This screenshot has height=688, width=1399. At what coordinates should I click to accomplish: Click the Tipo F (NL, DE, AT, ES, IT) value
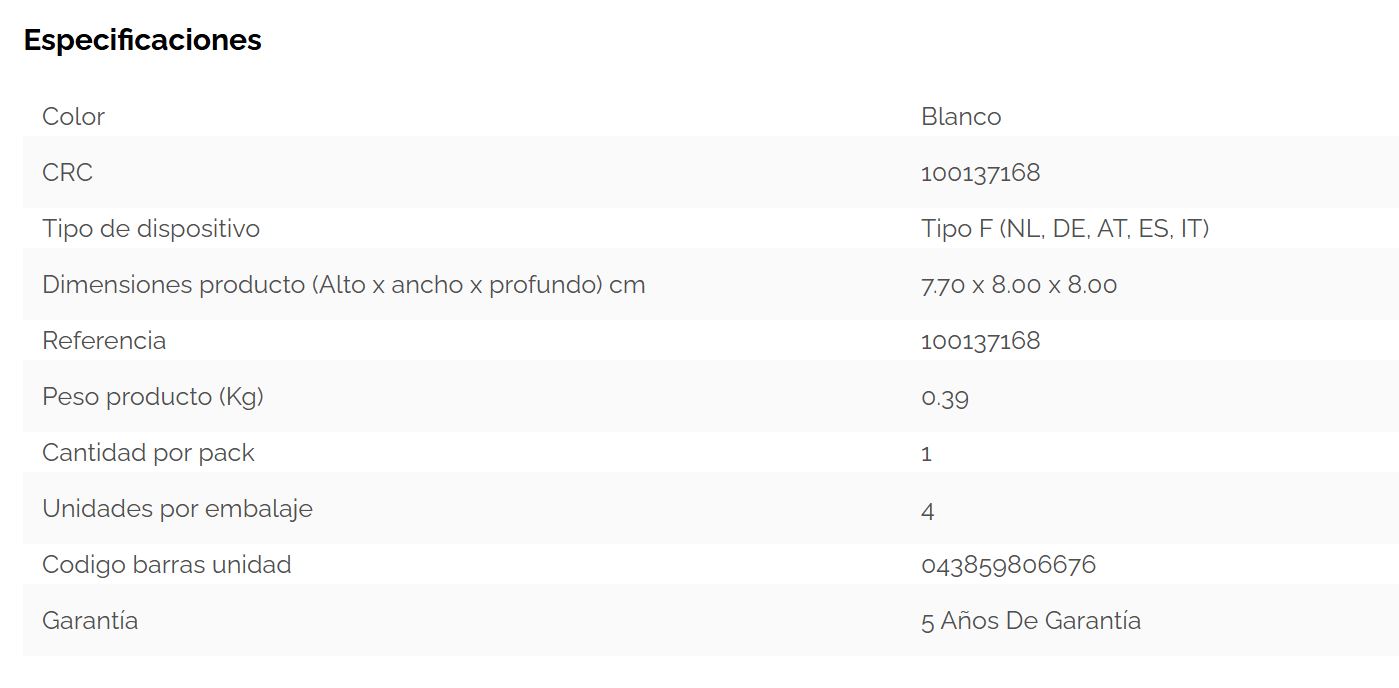pyautogui.click(x=1065, y=229)
